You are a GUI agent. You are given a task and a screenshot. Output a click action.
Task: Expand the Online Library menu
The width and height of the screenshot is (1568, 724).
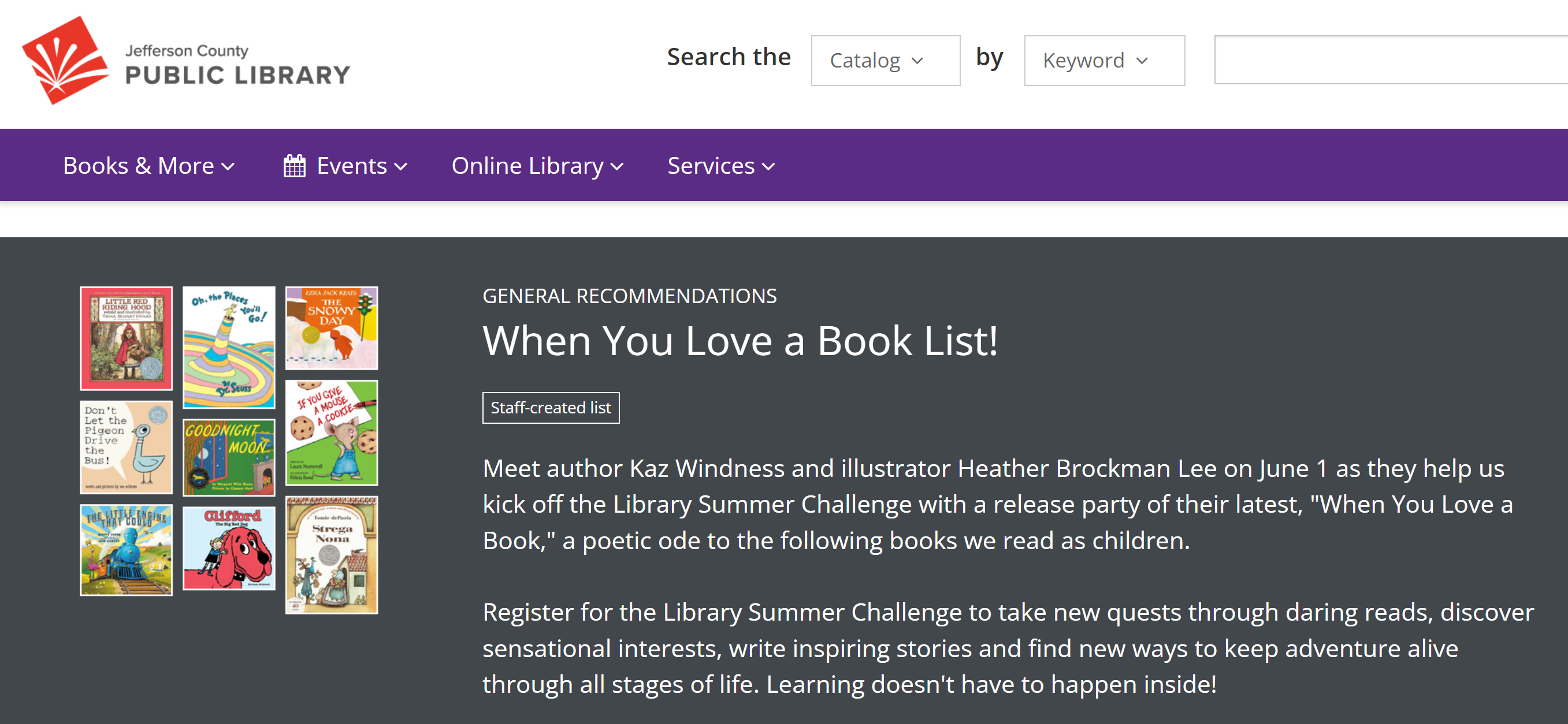537,166
